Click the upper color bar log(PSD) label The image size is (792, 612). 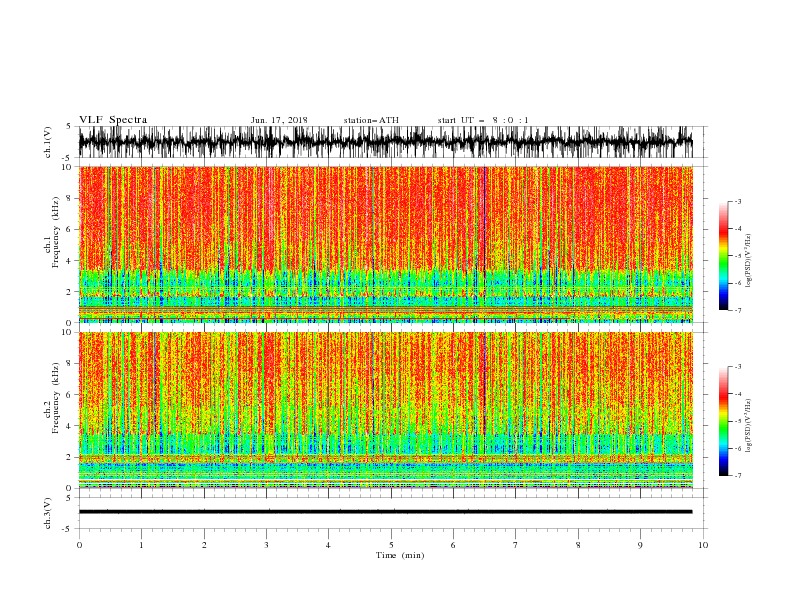point(748,261)
